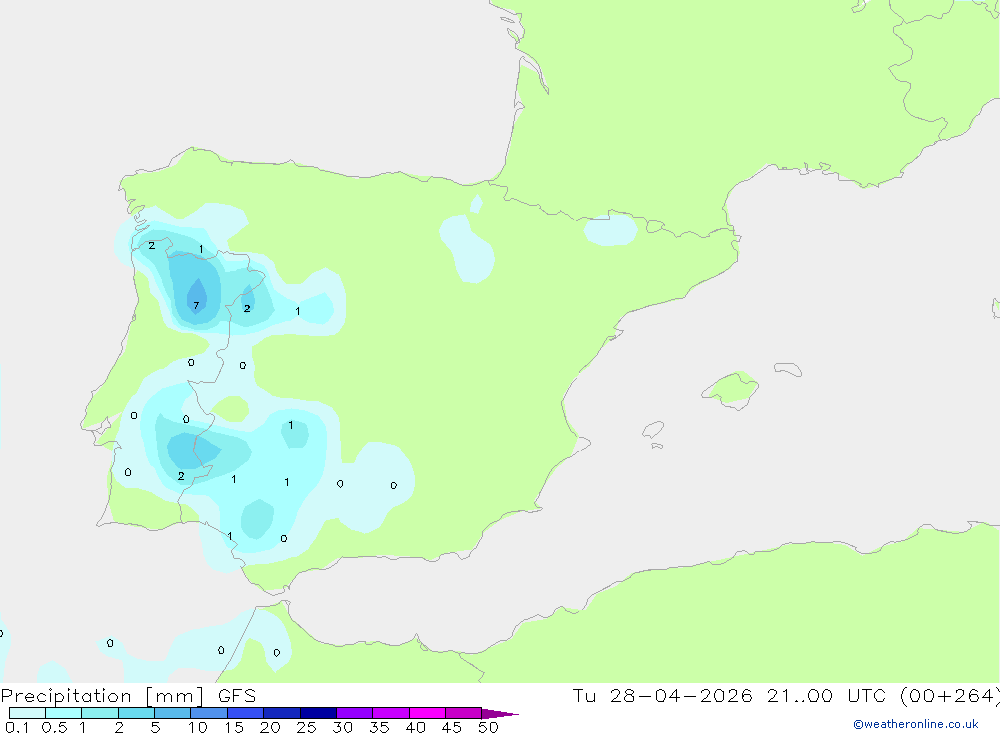Click the '25' legend scale label
The width and height of the screenshot is (1000, 733).
coord(306,727)
